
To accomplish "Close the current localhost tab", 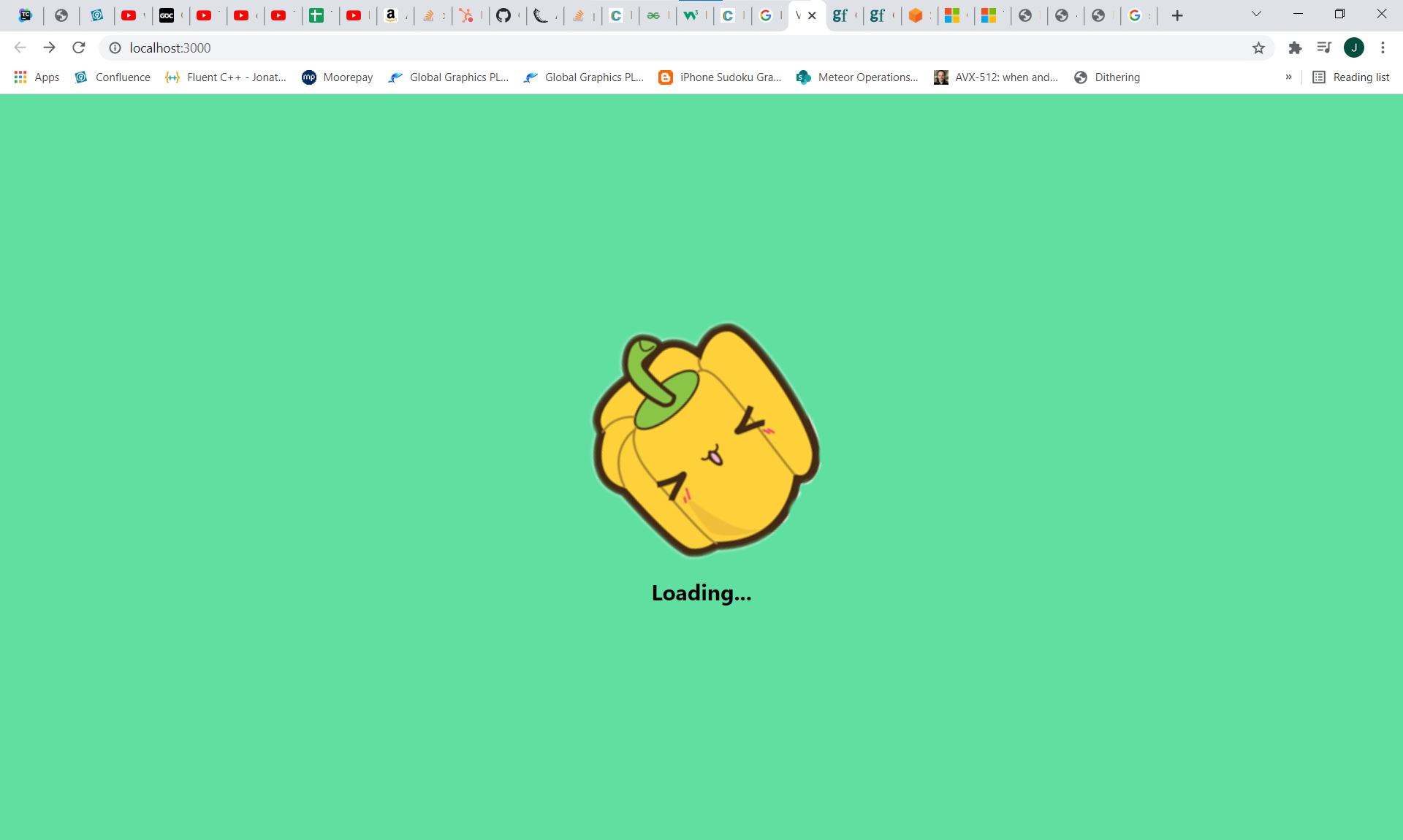I will (x=812, y=15).
